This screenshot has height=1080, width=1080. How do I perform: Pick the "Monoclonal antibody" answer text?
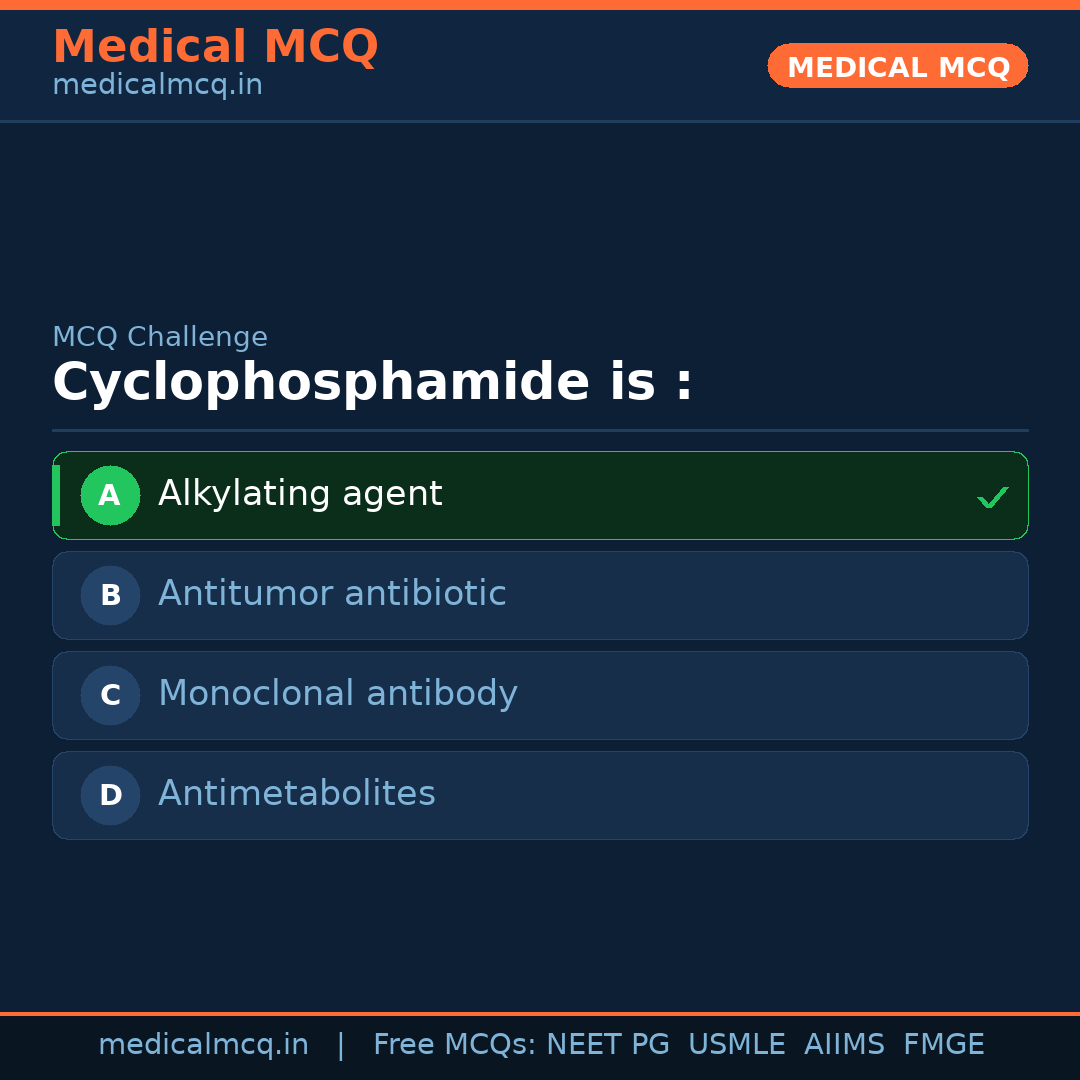(338, 694)
